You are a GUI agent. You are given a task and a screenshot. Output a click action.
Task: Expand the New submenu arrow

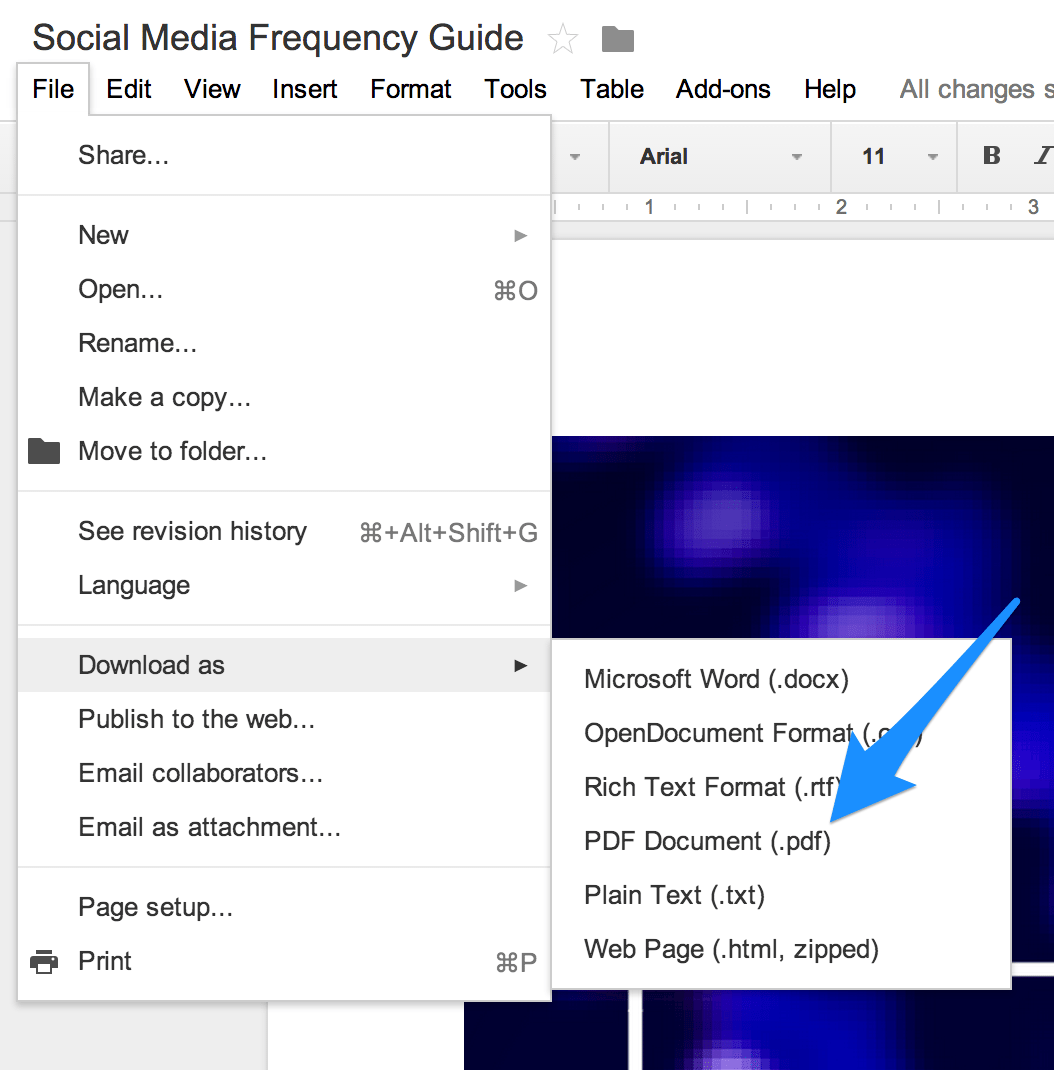click(519, 235)
